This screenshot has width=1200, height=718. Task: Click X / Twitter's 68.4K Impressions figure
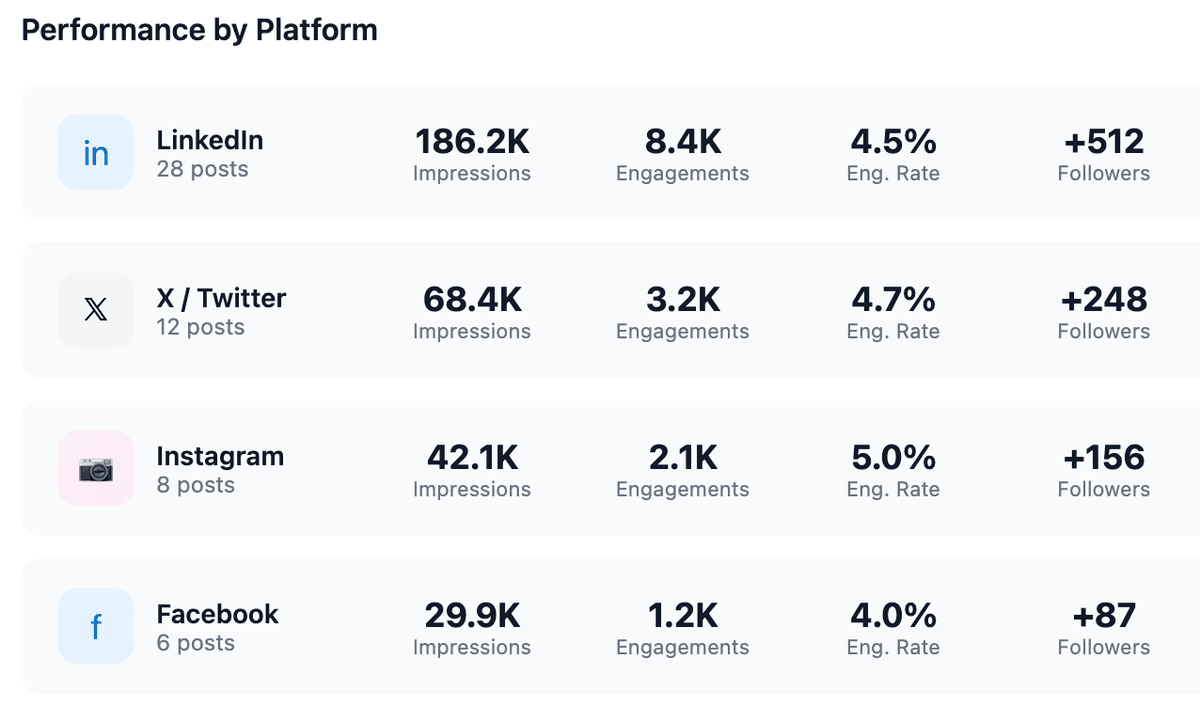(x=471, y=300)
